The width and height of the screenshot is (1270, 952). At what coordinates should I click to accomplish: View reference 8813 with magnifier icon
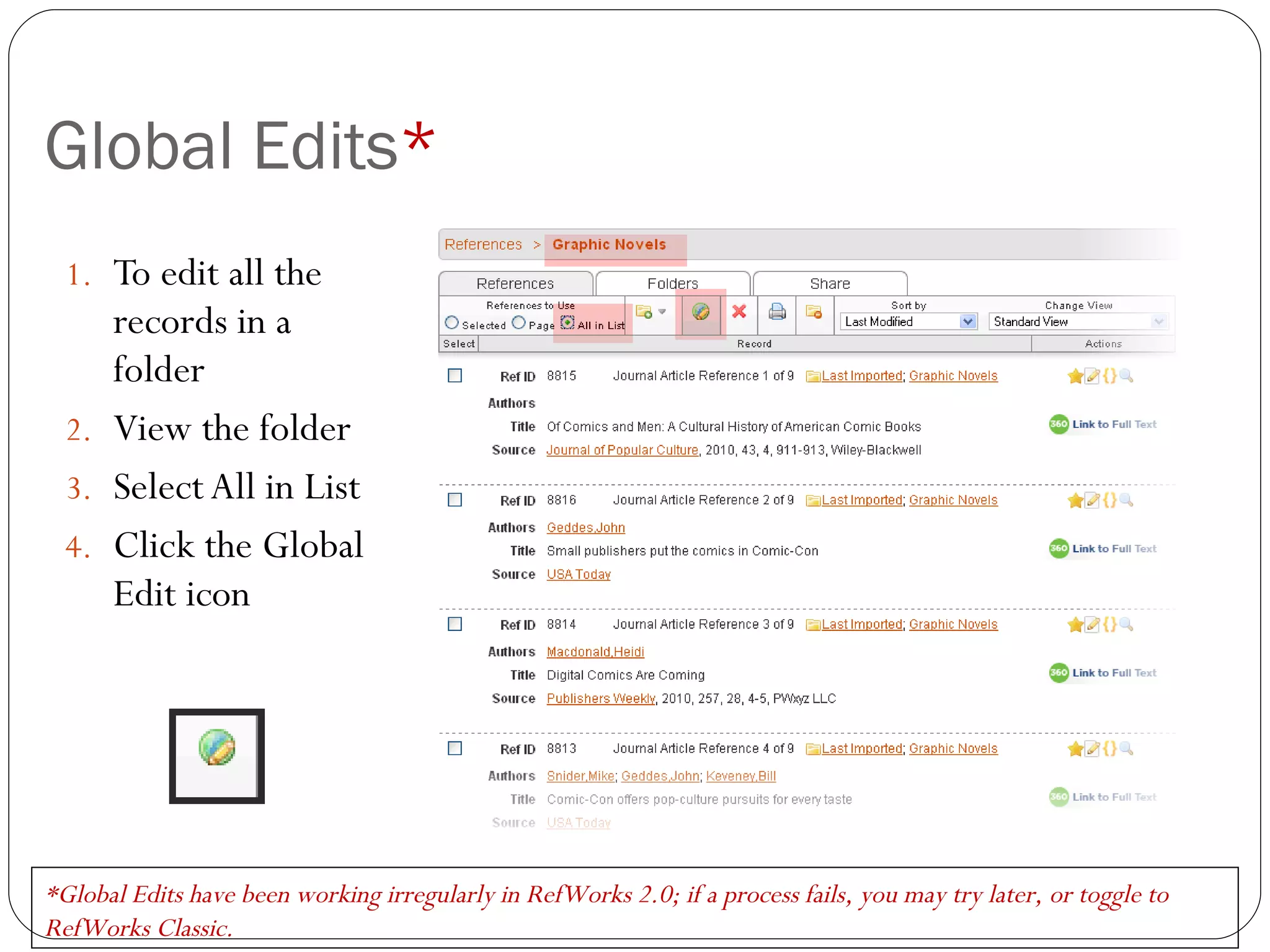click(x=1126, y=749)
